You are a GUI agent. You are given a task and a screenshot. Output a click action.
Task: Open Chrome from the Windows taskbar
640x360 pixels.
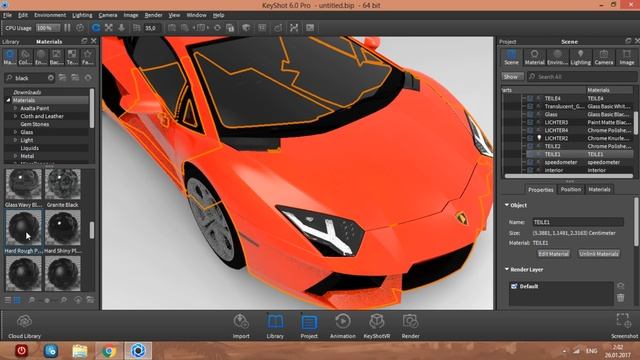click(109, 351)
